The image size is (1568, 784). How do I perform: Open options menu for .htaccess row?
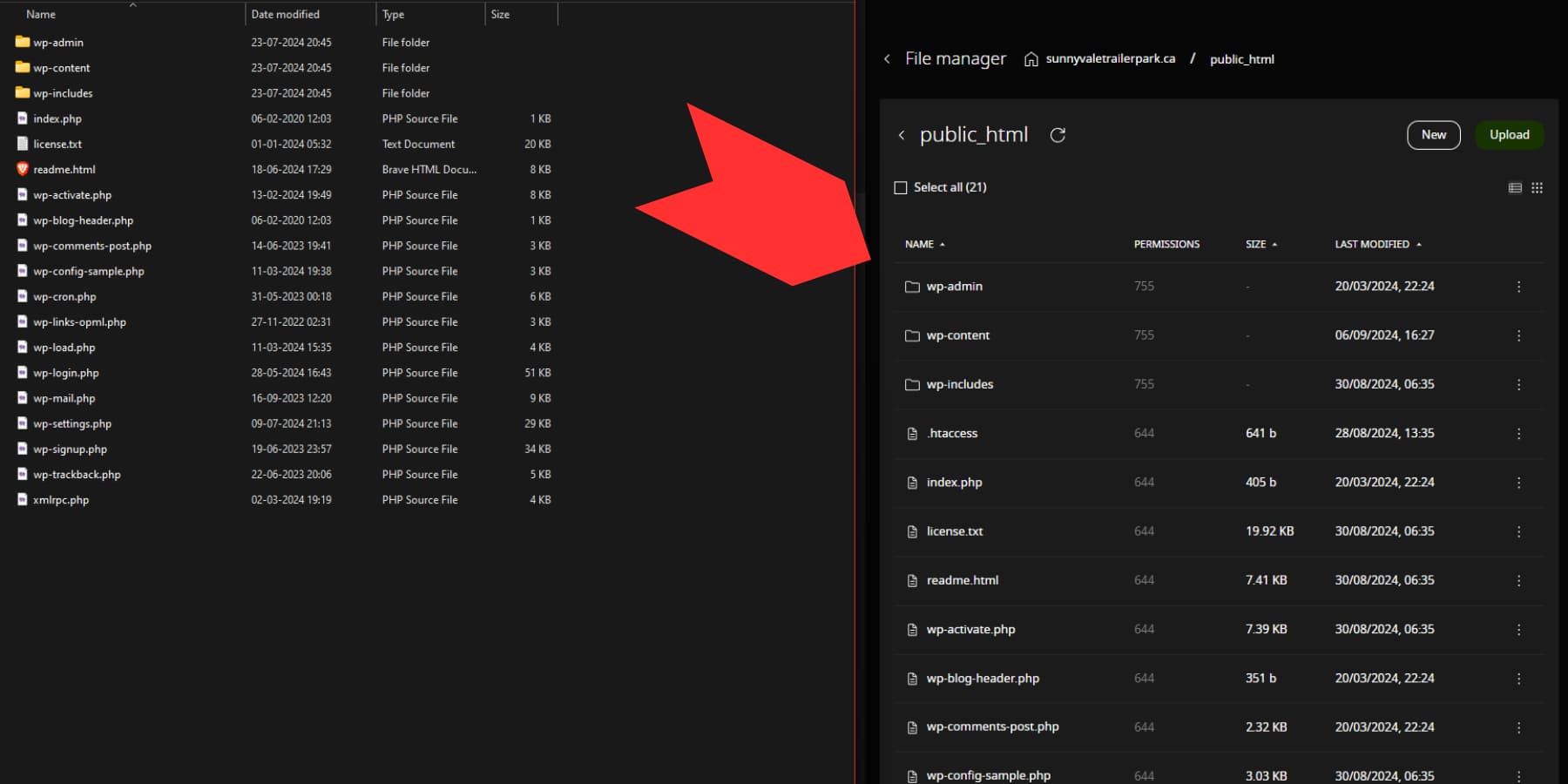click(x=1518, y=434)
